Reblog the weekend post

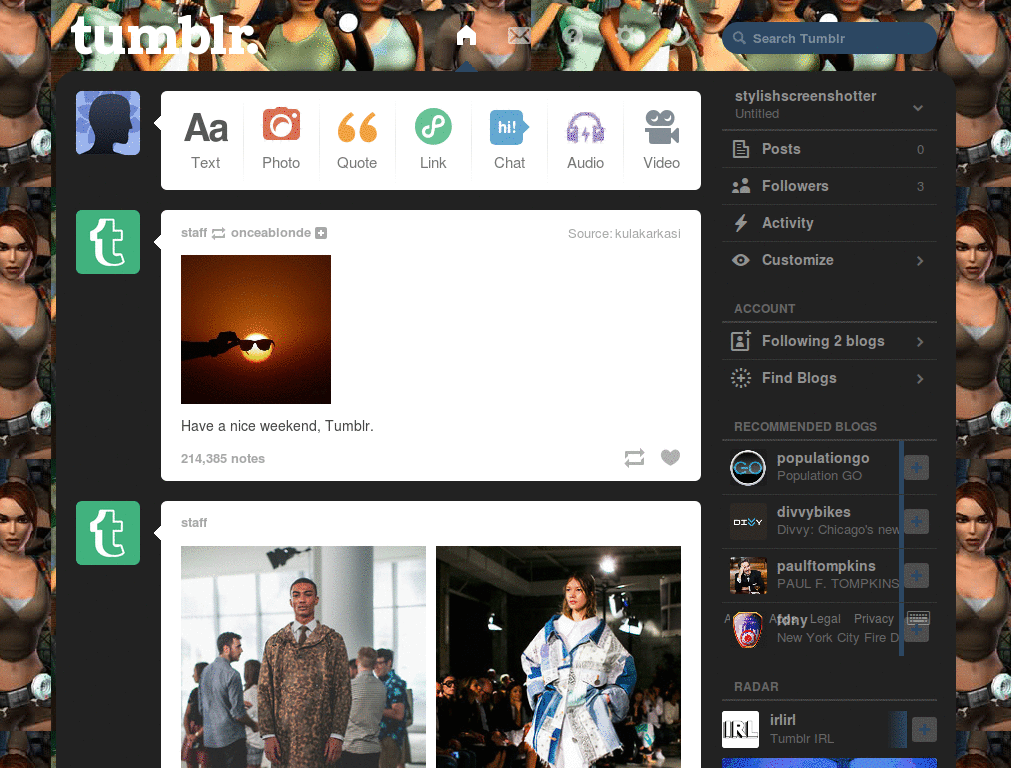tap(634, 458)
